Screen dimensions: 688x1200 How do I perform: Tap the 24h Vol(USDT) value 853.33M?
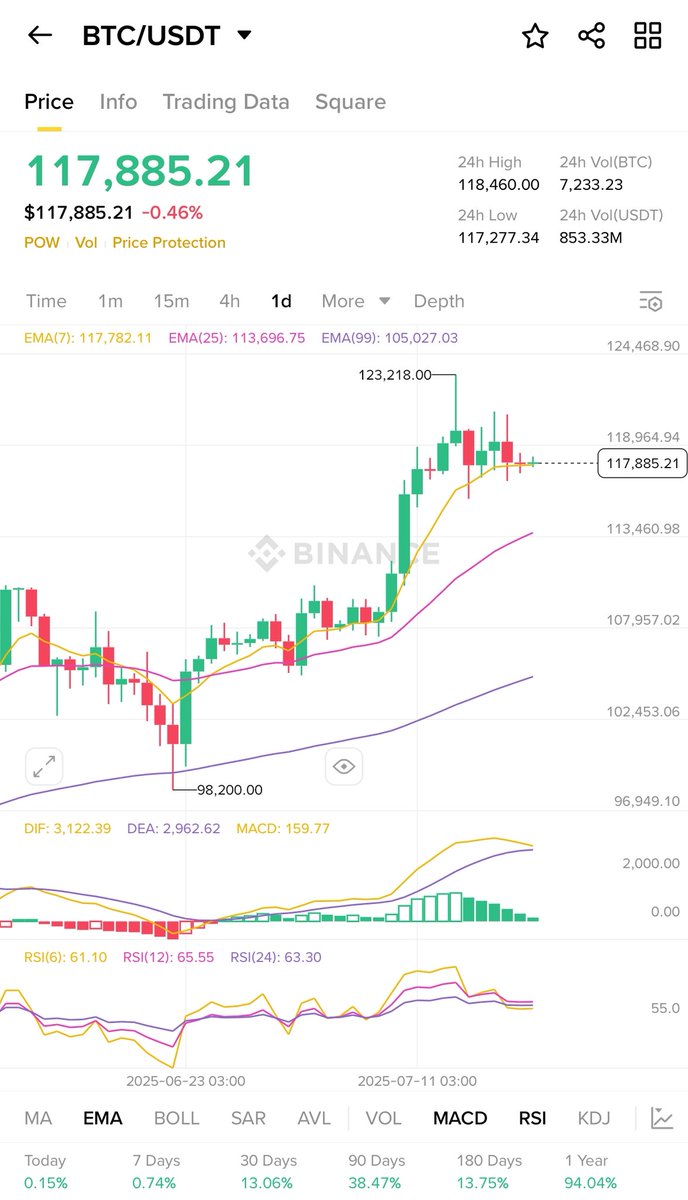click(591, 237)
